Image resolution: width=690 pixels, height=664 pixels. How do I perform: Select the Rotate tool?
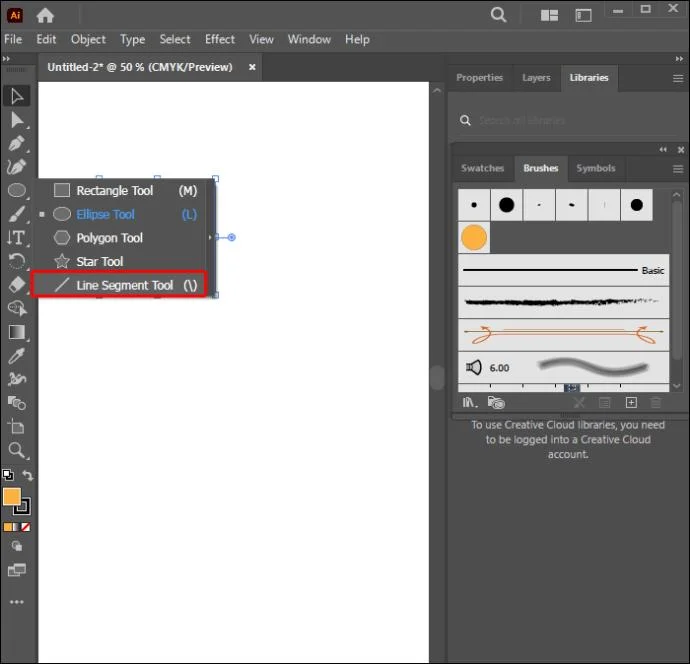tap(17, 261)
